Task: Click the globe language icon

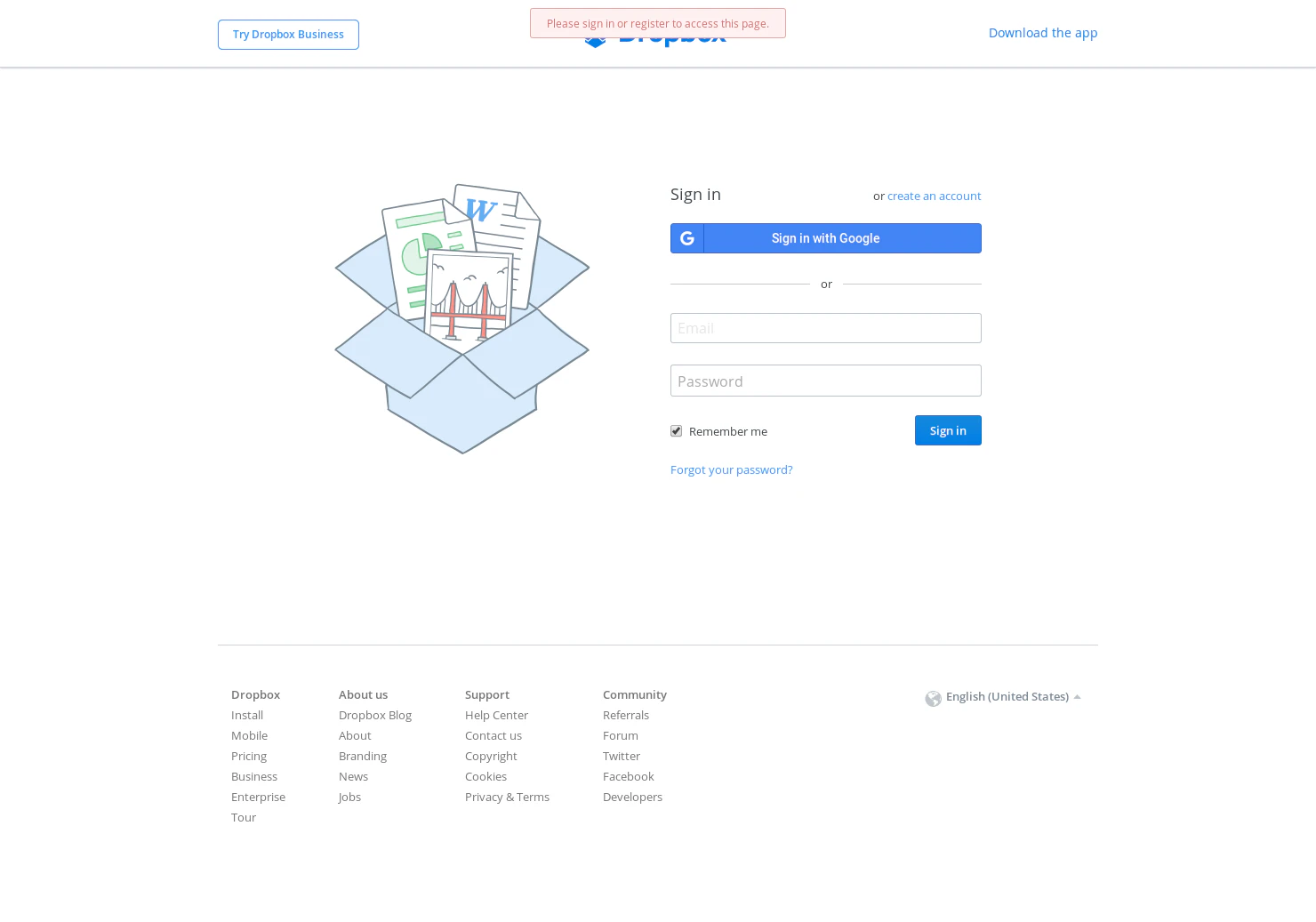Action: coord(933,699)
